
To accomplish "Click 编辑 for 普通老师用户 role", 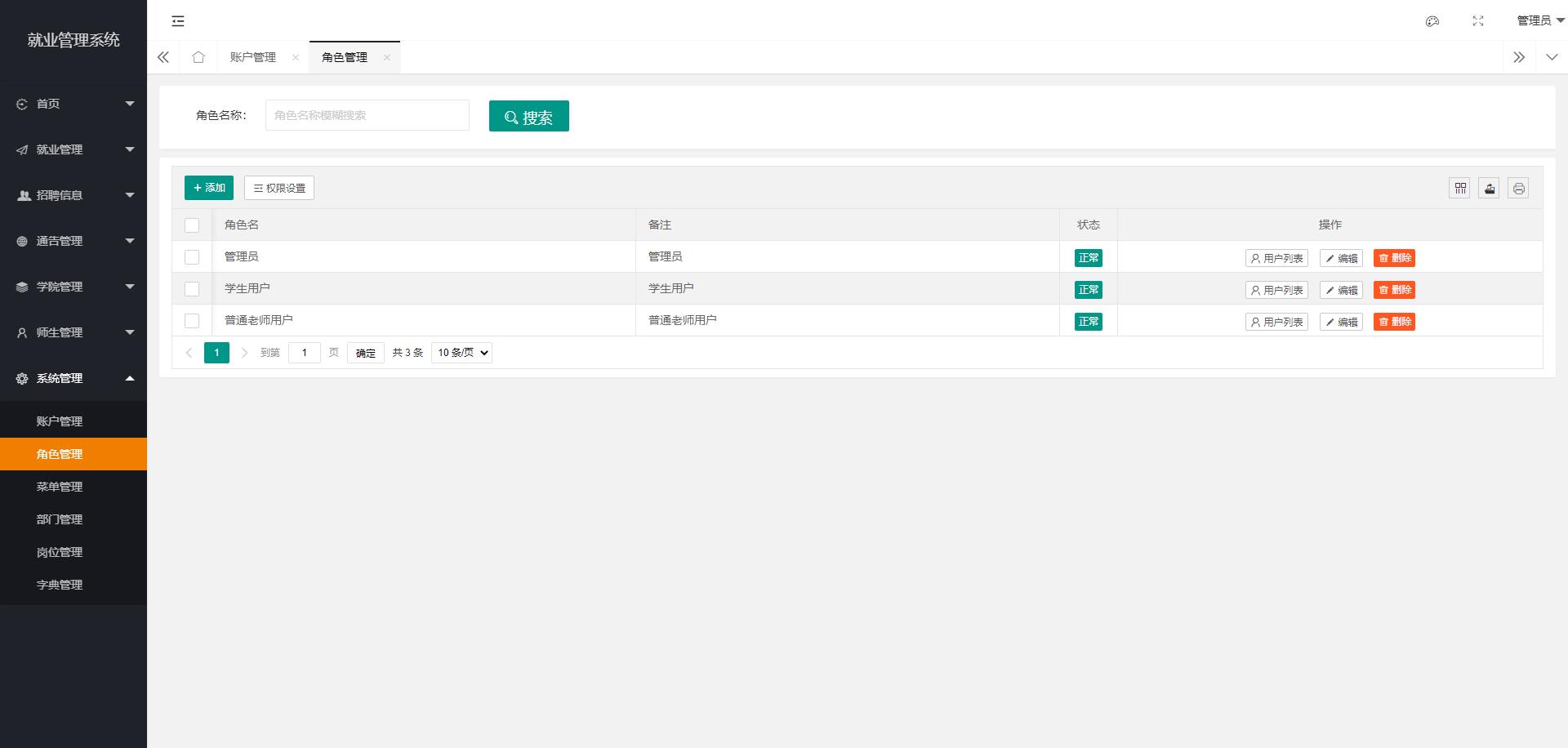I will [x=1341, y=322].
